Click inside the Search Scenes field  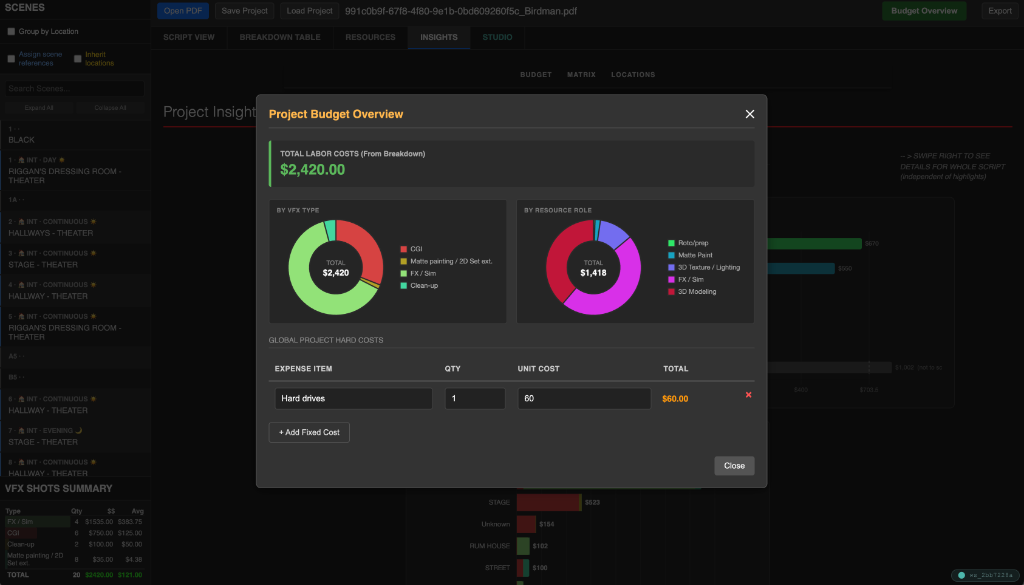coord(74,89)
